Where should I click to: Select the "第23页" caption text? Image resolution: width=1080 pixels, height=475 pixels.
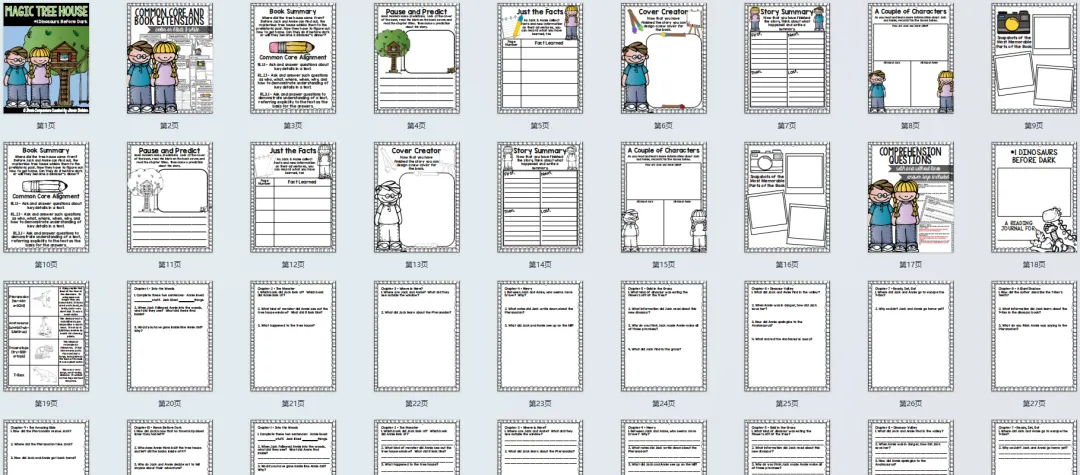pos(540,403)
